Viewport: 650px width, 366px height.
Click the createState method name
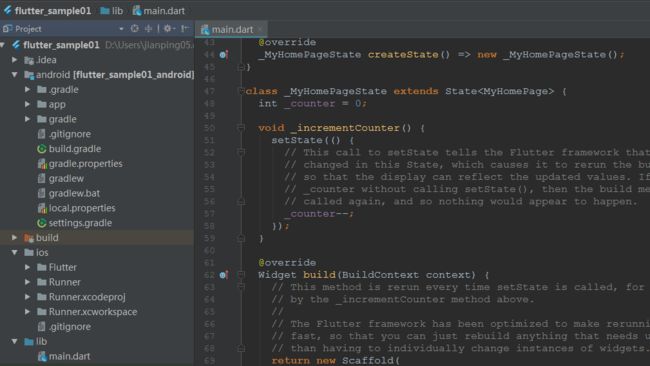click(x=403, y=54)
